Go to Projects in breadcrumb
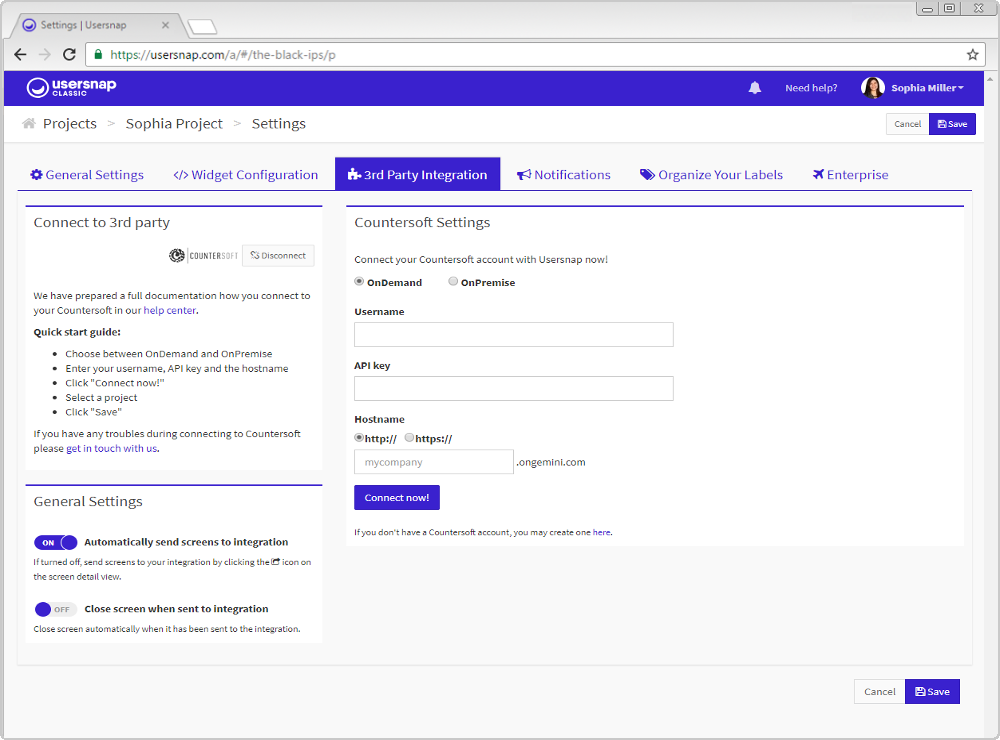1000x740 pixels. point(70,124)
